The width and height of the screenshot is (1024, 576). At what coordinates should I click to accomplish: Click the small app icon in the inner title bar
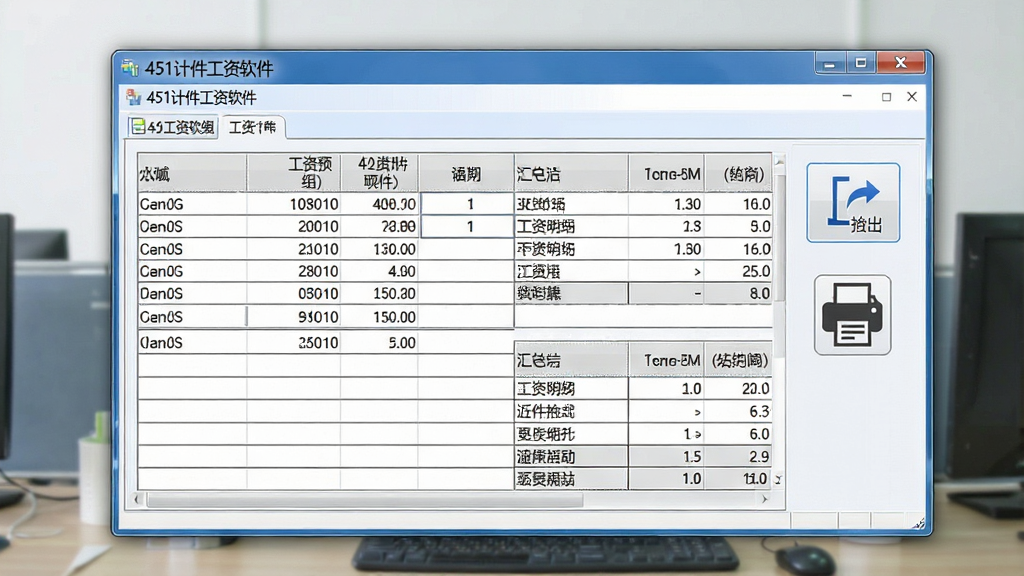click(134, 97)
